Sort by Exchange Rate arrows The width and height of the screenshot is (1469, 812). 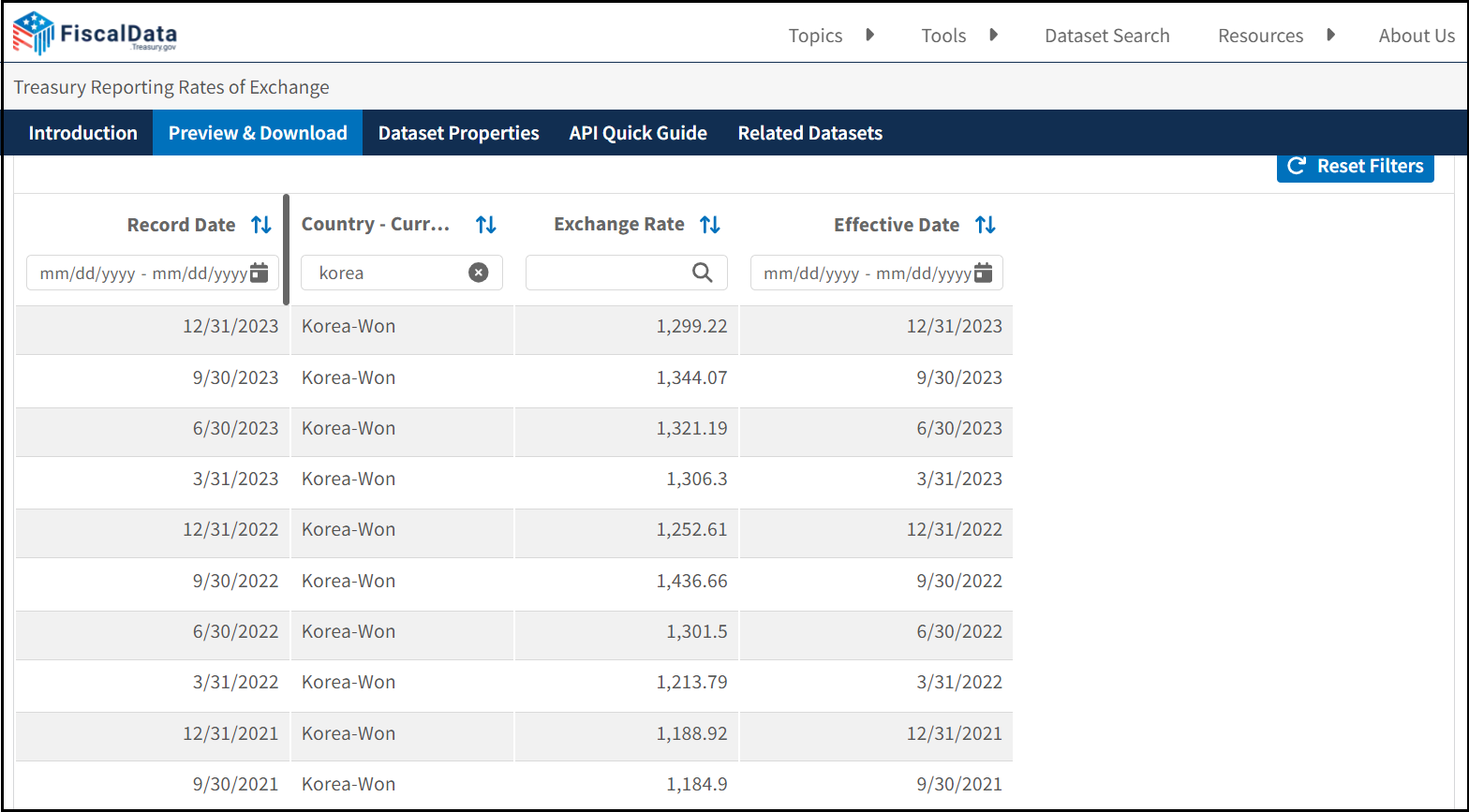710,225
